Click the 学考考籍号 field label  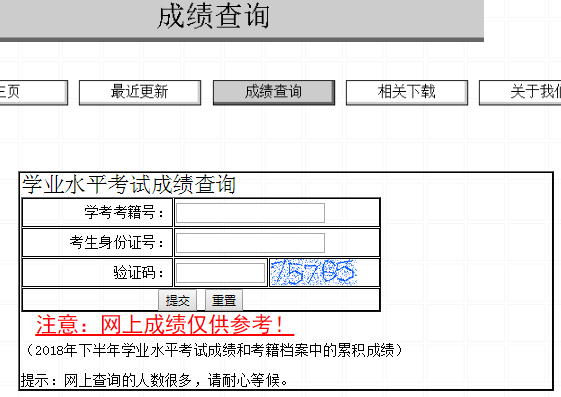click(124, 212)
